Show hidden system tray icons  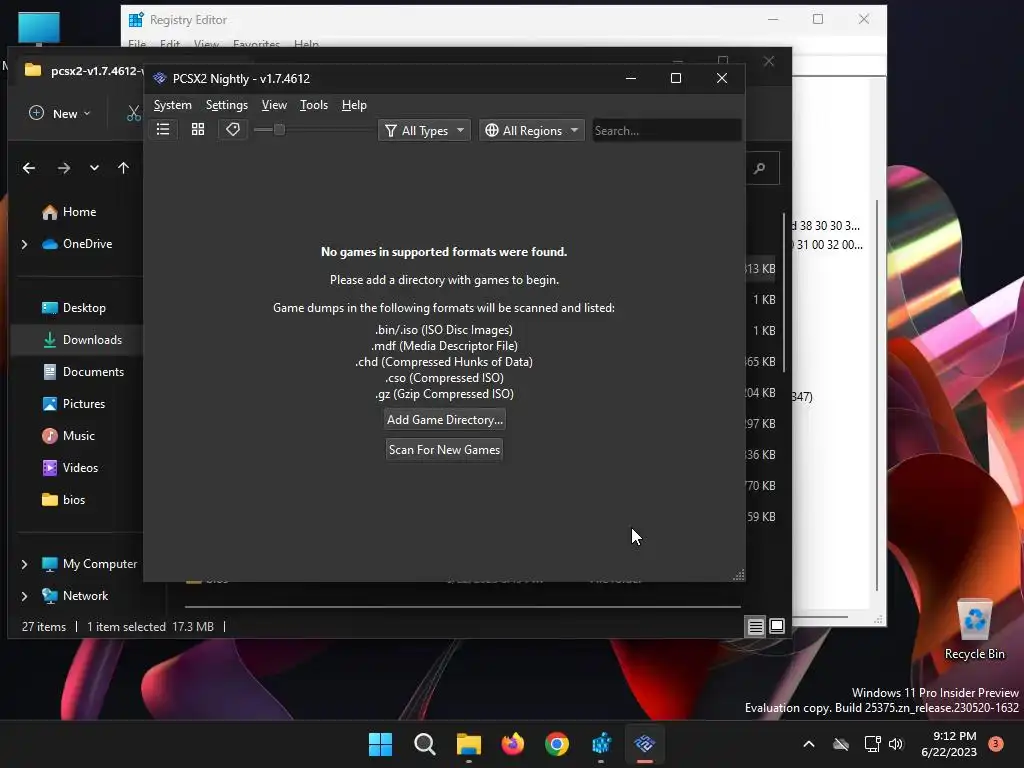pos(808,744)
